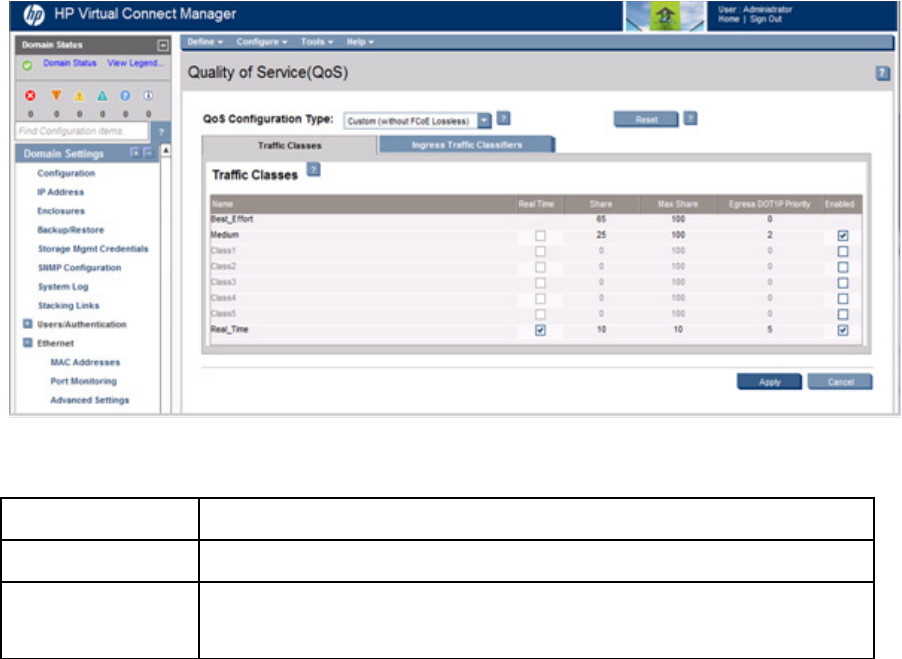Open the Help menu
This screenshot has height=659, width=902.
360,42
